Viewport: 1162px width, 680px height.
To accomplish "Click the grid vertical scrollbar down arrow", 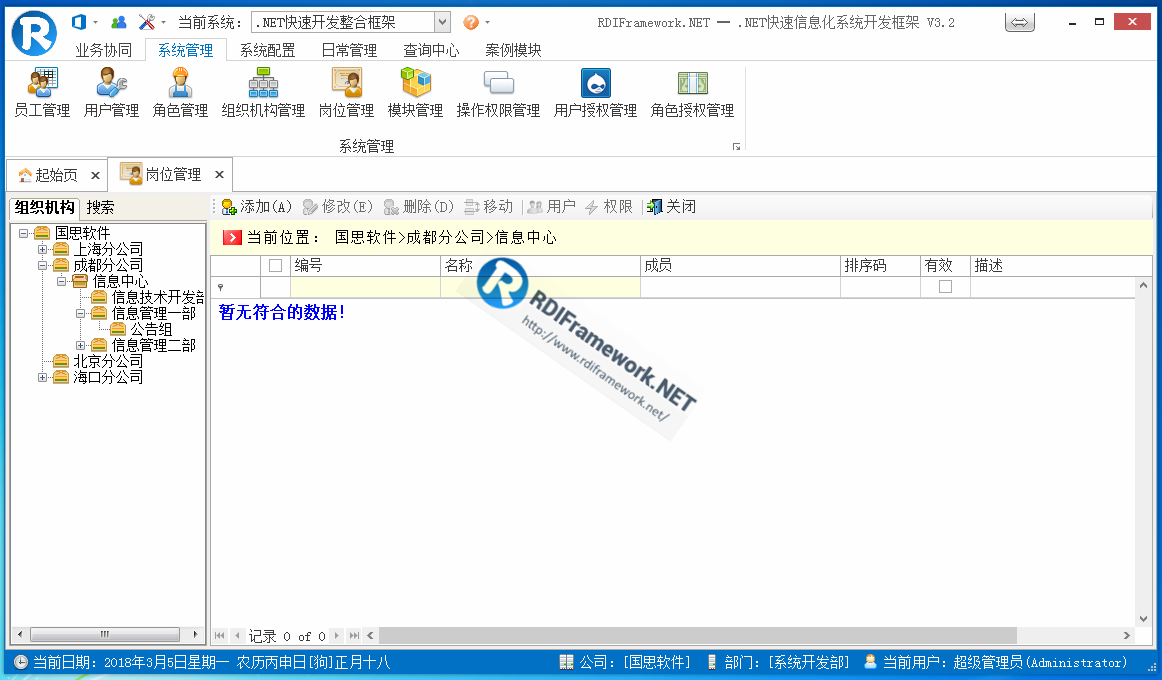I will click(1143, 619).
